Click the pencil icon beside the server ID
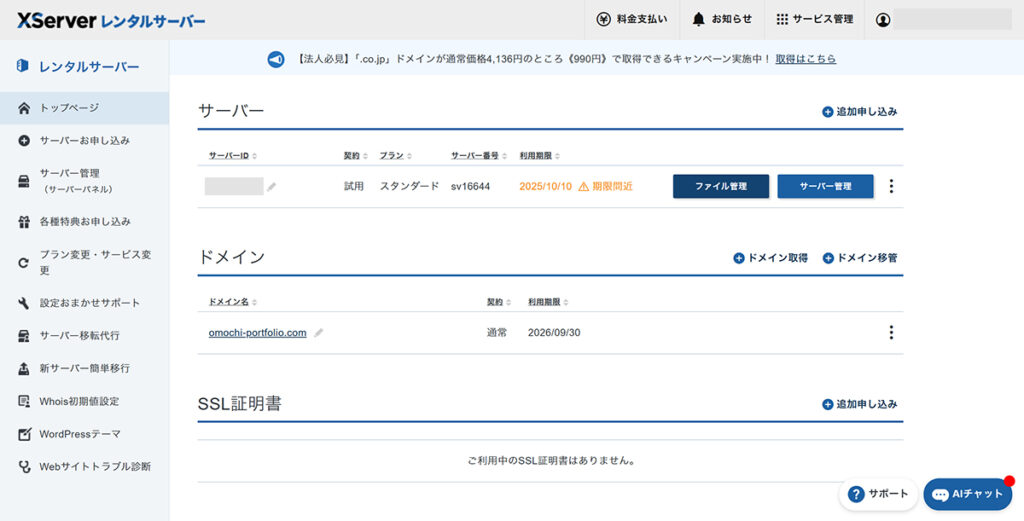The height and width of the screenshot is (521, 1024). click(272, 187)
